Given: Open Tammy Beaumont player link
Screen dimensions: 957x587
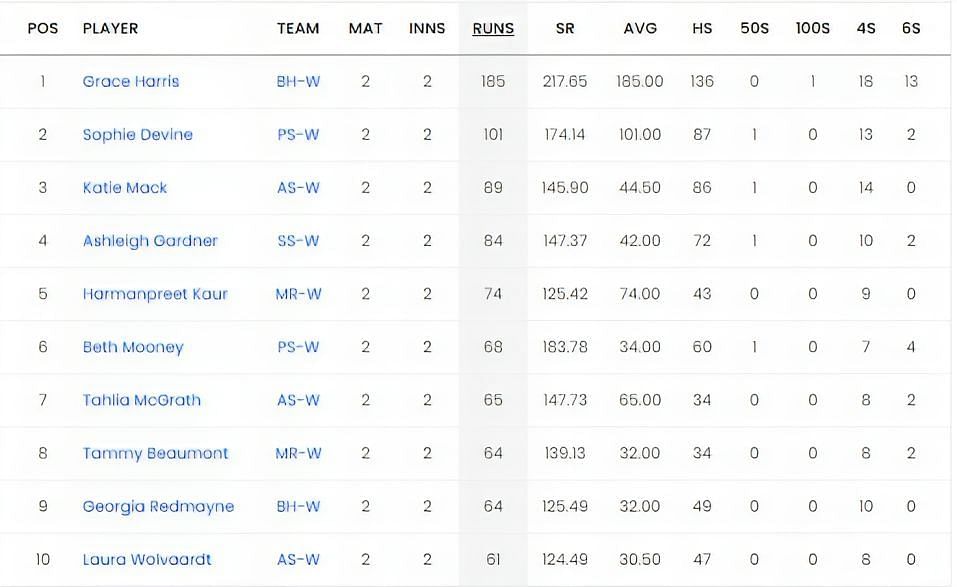Looking at the screenshot, I should coord(155,453).
